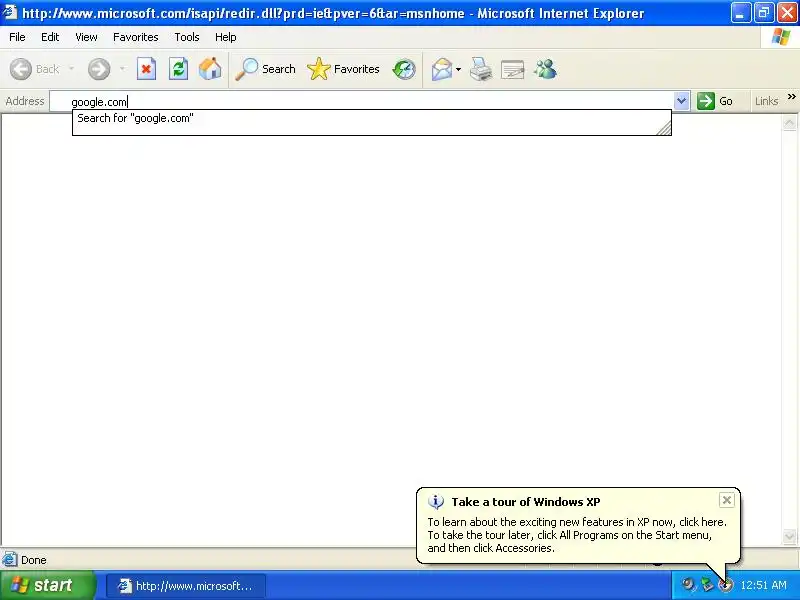This screenshot has height=600, width=800.
Task: Open the Tools menu
Action: (187, 37)
